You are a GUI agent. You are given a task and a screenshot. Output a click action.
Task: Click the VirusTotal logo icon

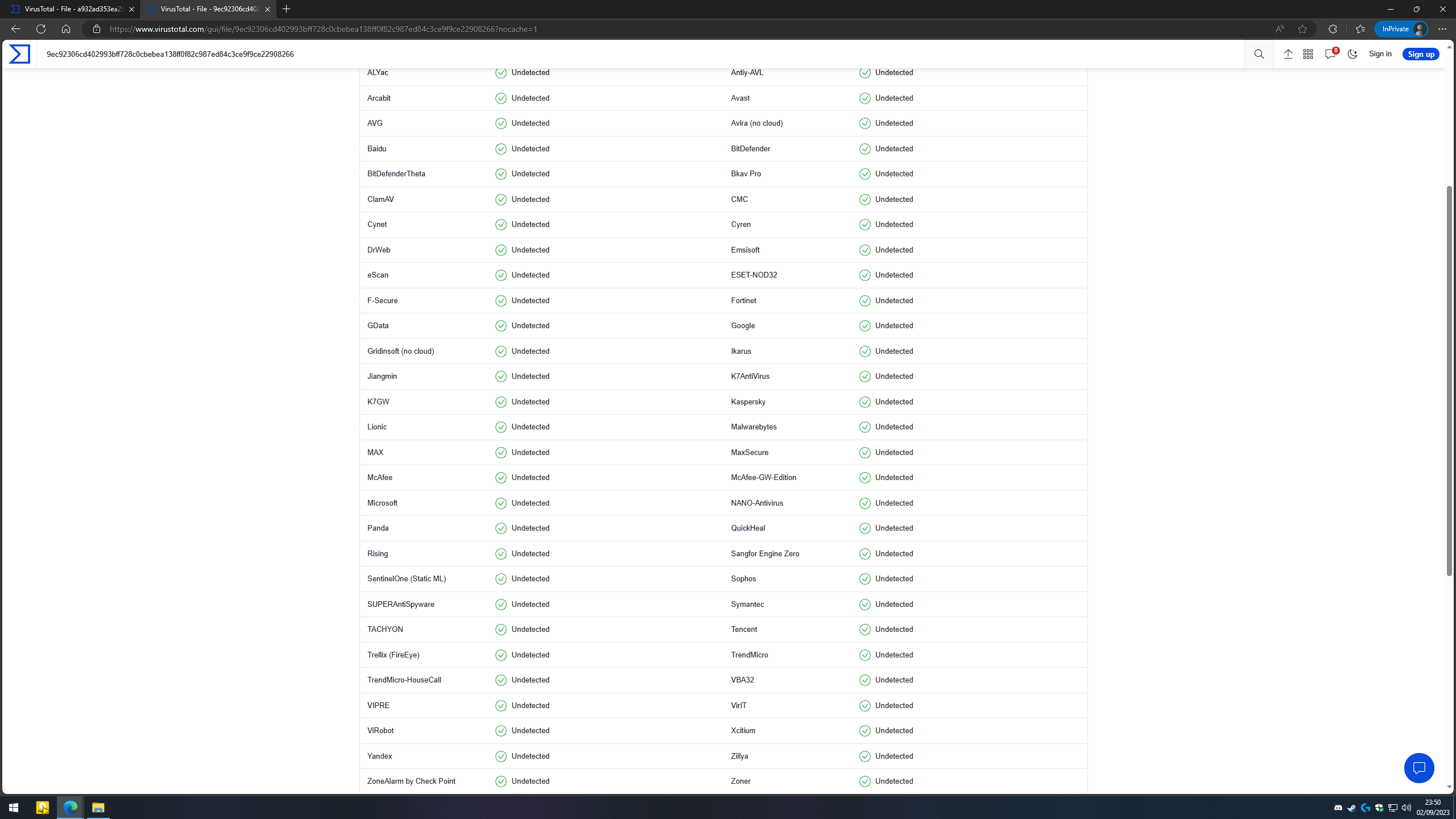click(x=19, y=54)
